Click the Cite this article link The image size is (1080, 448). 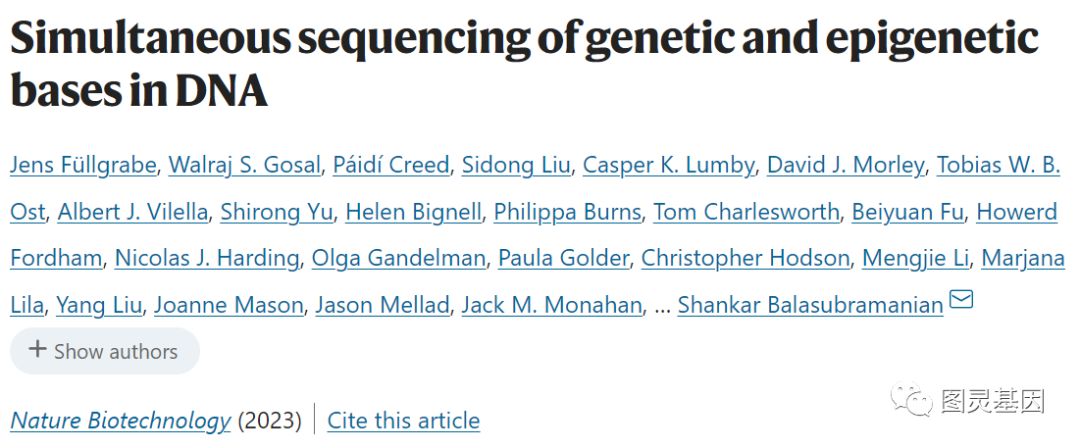click(x=403, y=421)
